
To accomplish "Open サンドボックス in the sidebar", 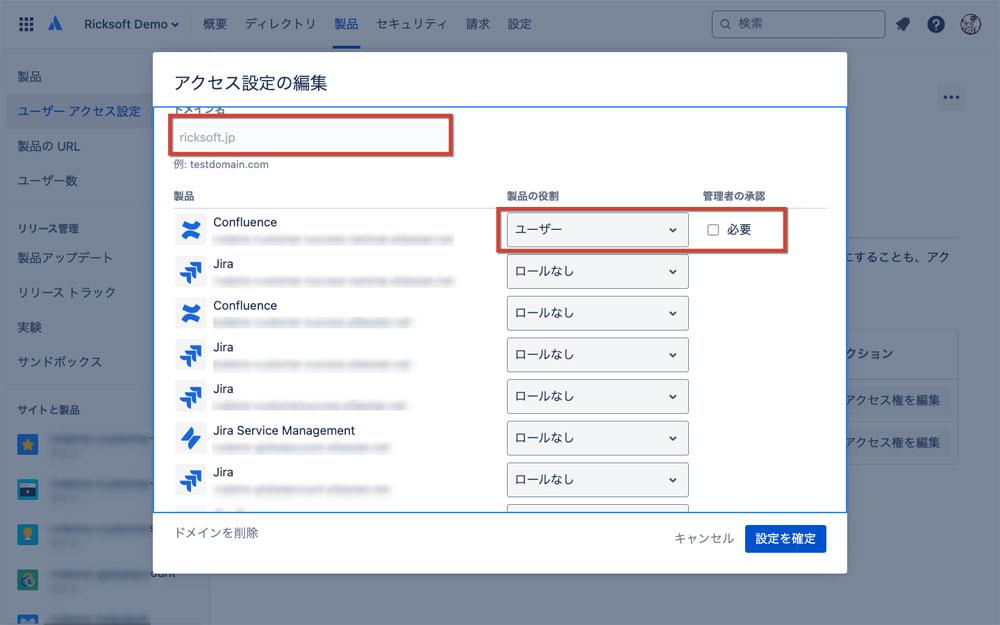I will click(60, 362).
